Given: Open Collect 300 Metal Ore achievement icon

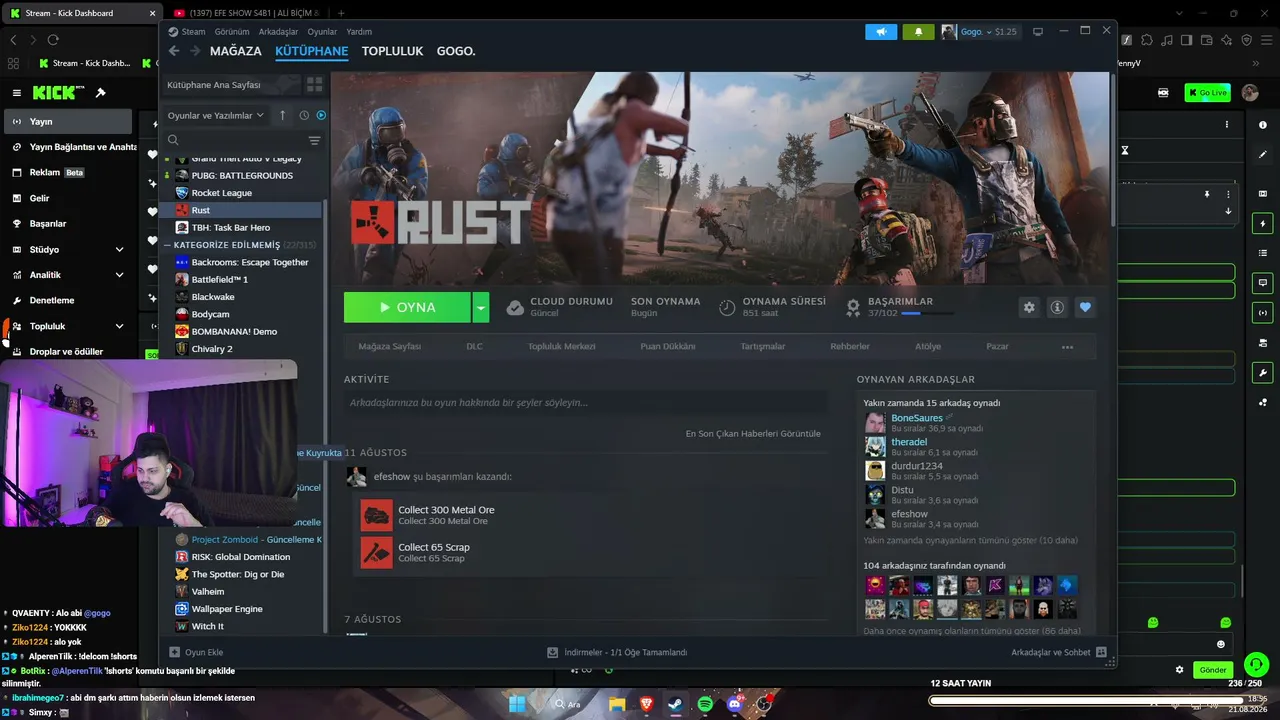Looking at the screenshot, I should coord(377,515).
